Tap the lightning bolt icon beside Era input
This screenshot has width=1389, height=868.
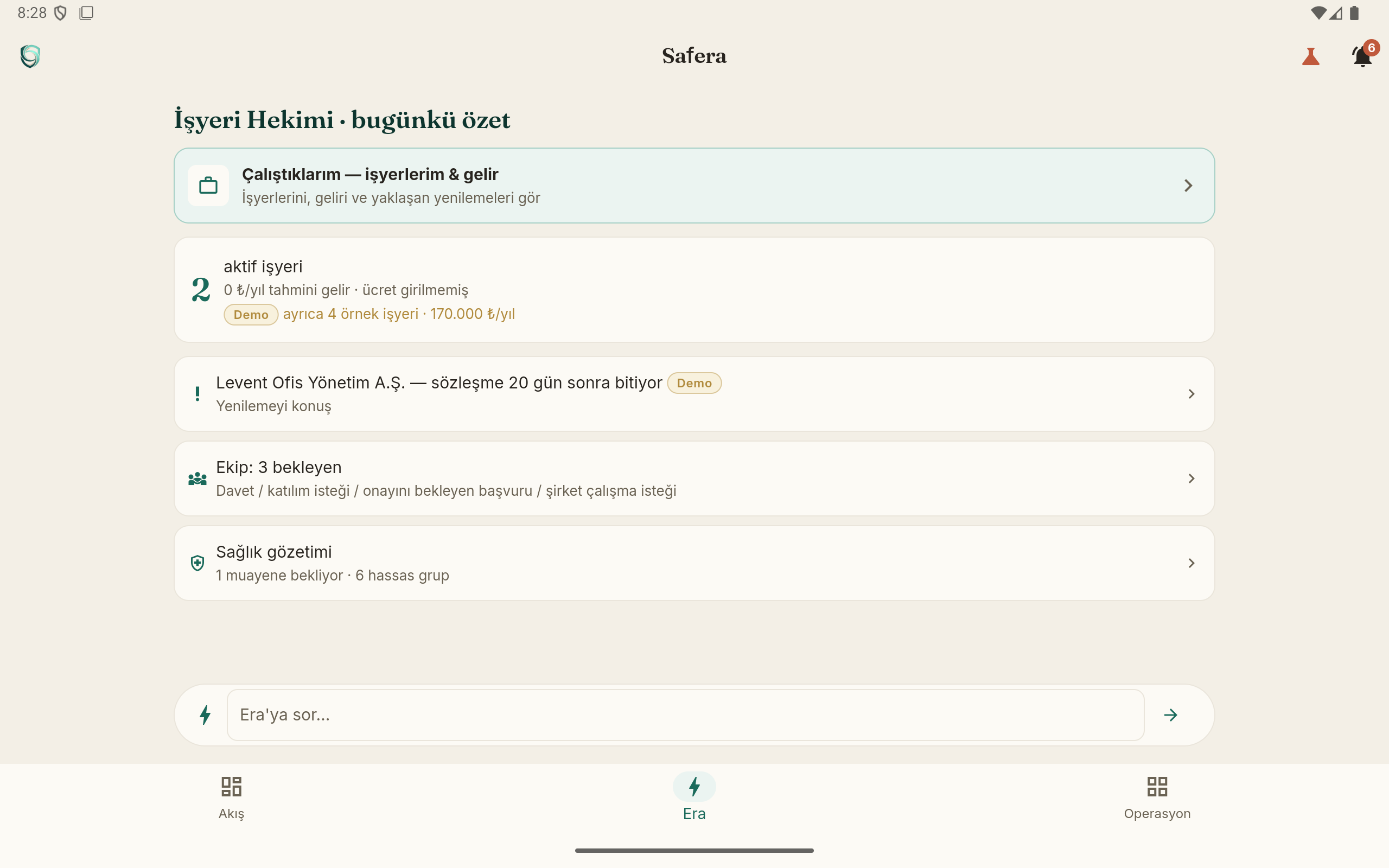pos(205,714)
